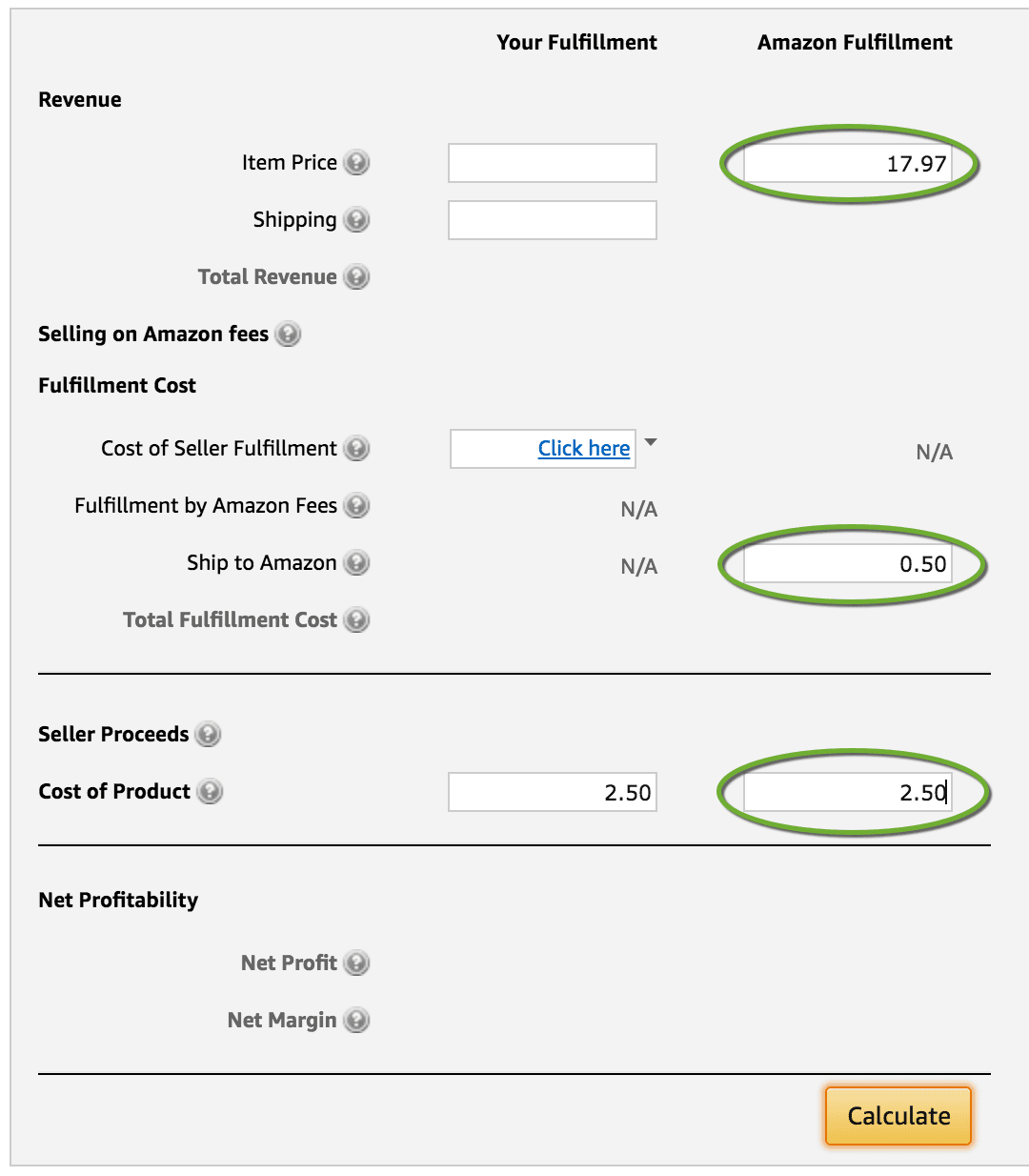Viewport: 1029px width, 1176px height.
Task: Click the Net Profit help icon
Action: pos(356,963)
